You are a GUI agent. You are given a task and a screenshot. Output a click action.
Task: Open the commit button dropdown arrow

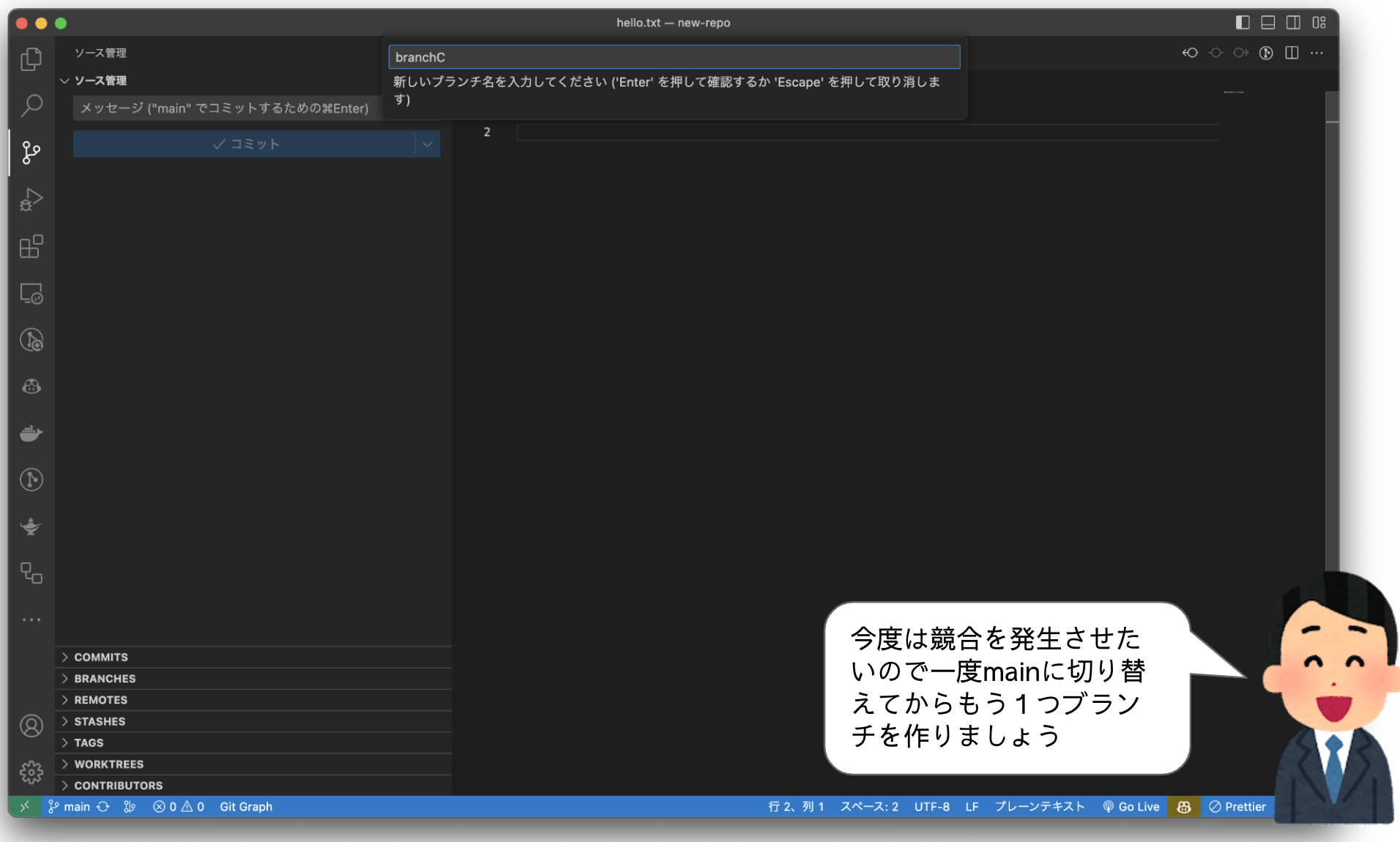tap(428, 144)
